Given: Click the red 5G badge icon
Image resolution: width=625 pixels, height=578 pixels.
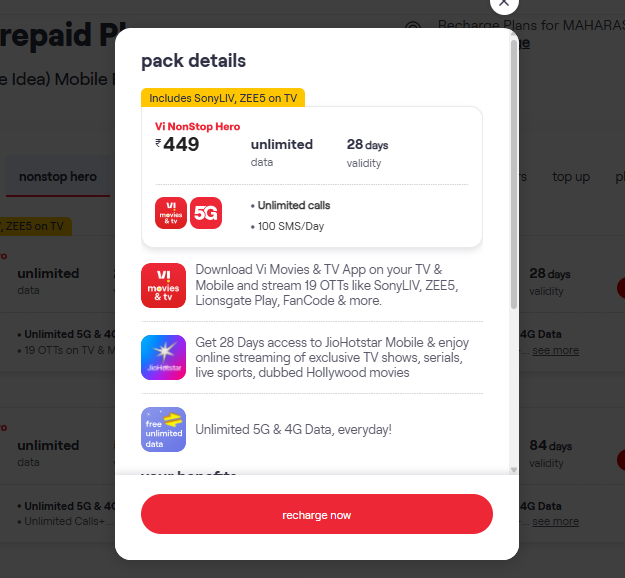Looking at the screenshot, I should (206, 213).
